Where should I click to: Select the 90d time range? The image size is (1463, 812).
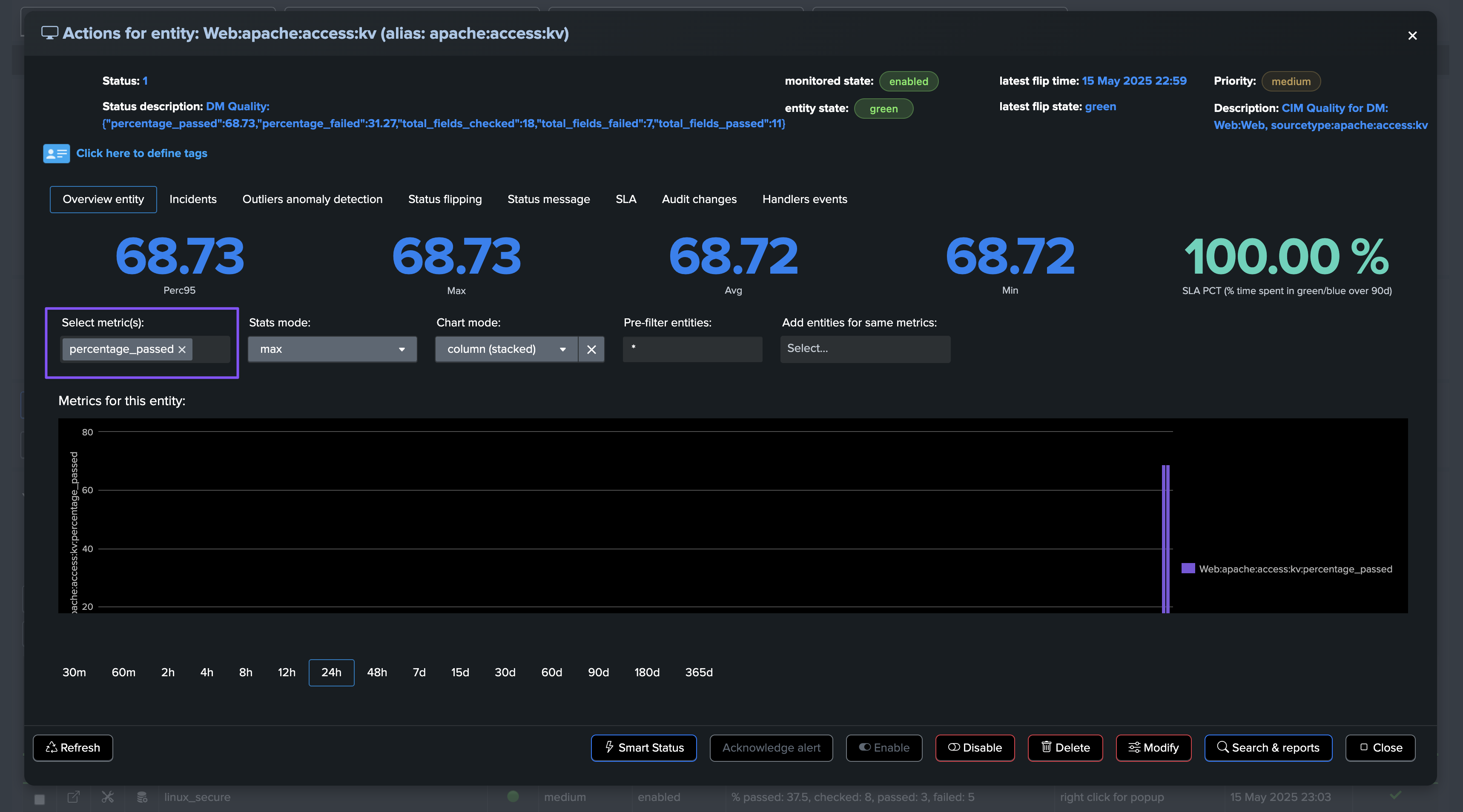[598, 672]
